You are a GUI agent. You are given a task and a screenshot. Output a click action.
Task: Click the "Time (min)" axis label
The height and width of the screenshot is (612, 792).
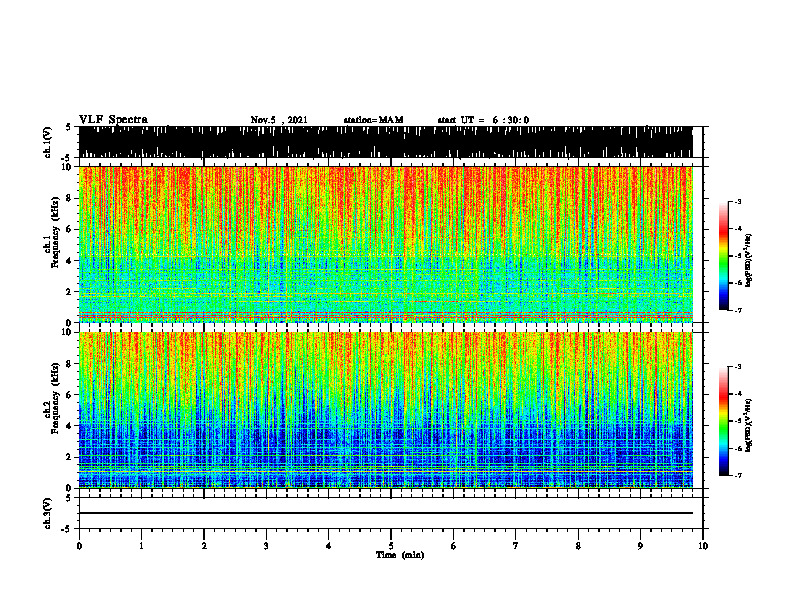(x=400, y=555)
